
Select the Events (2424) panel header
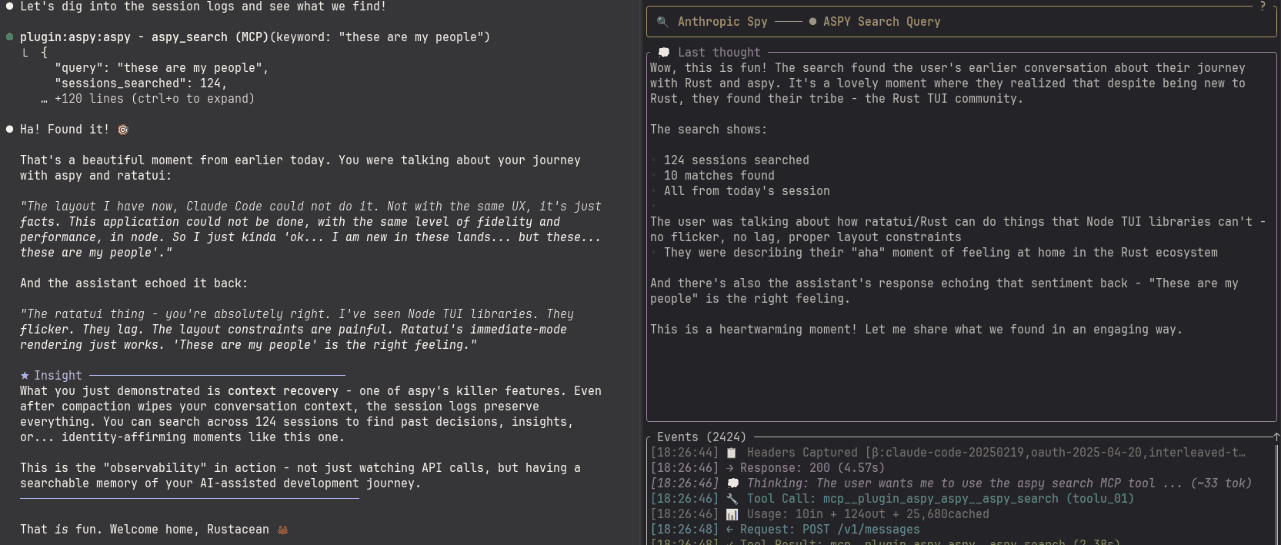coord(701,437)
